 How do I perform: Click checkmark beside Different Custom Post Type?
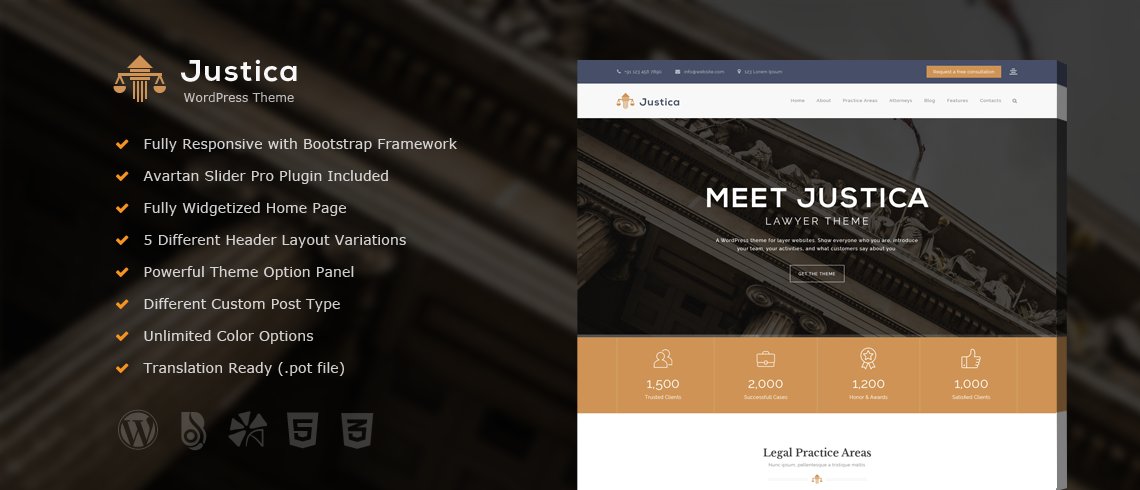[x=122, y=304]
